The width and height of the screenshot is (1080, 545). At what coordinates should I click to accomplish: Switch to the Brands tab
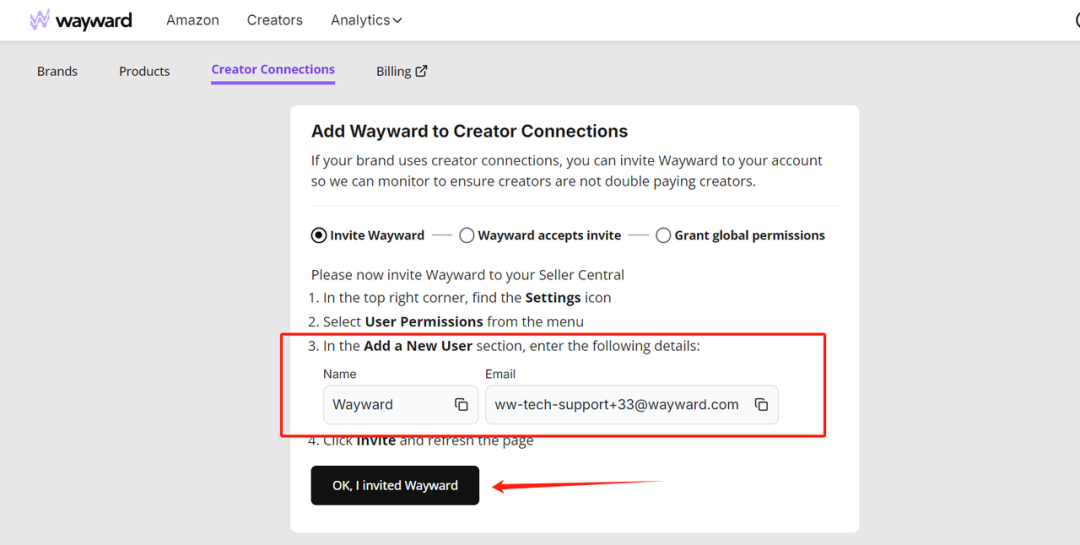[x=57, y=71]
